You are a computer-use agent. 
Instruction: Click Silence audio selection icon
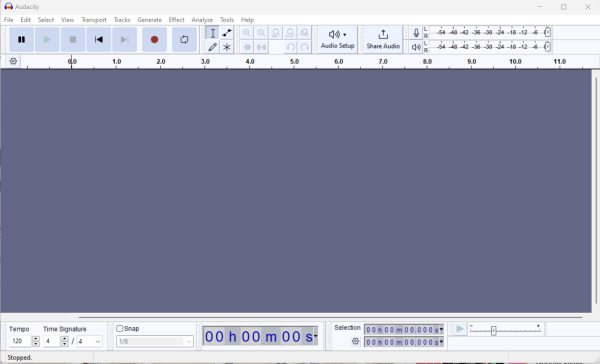tap(261, 47)
